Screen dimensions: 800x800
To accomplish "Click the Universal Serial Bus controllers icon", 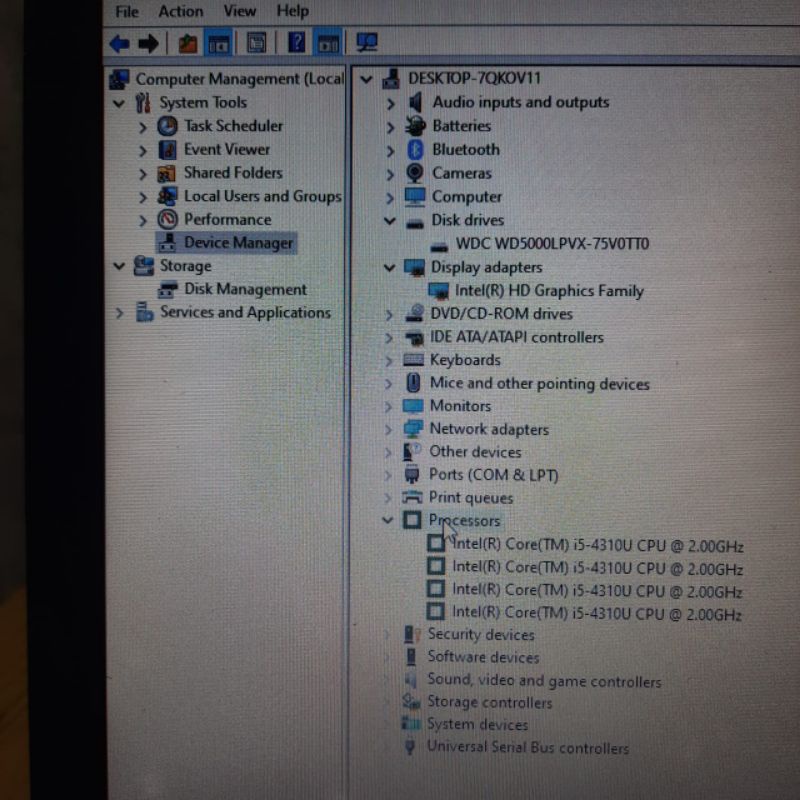I will tap(409, 747).
